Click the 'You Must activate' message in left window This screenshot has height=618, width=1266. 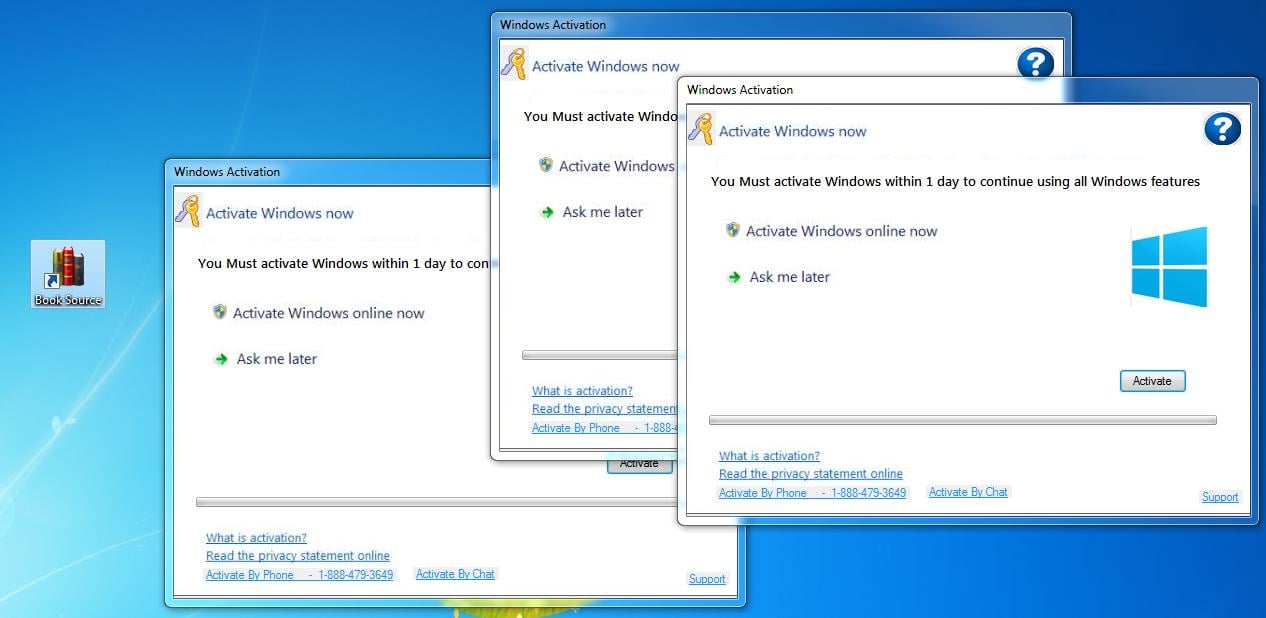point(343,264)
